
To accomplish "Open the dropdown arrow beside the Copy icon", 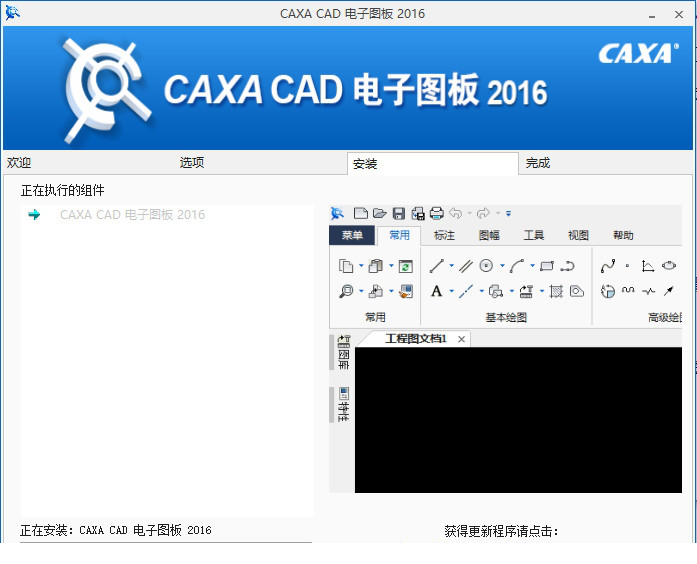I will 361,266.
